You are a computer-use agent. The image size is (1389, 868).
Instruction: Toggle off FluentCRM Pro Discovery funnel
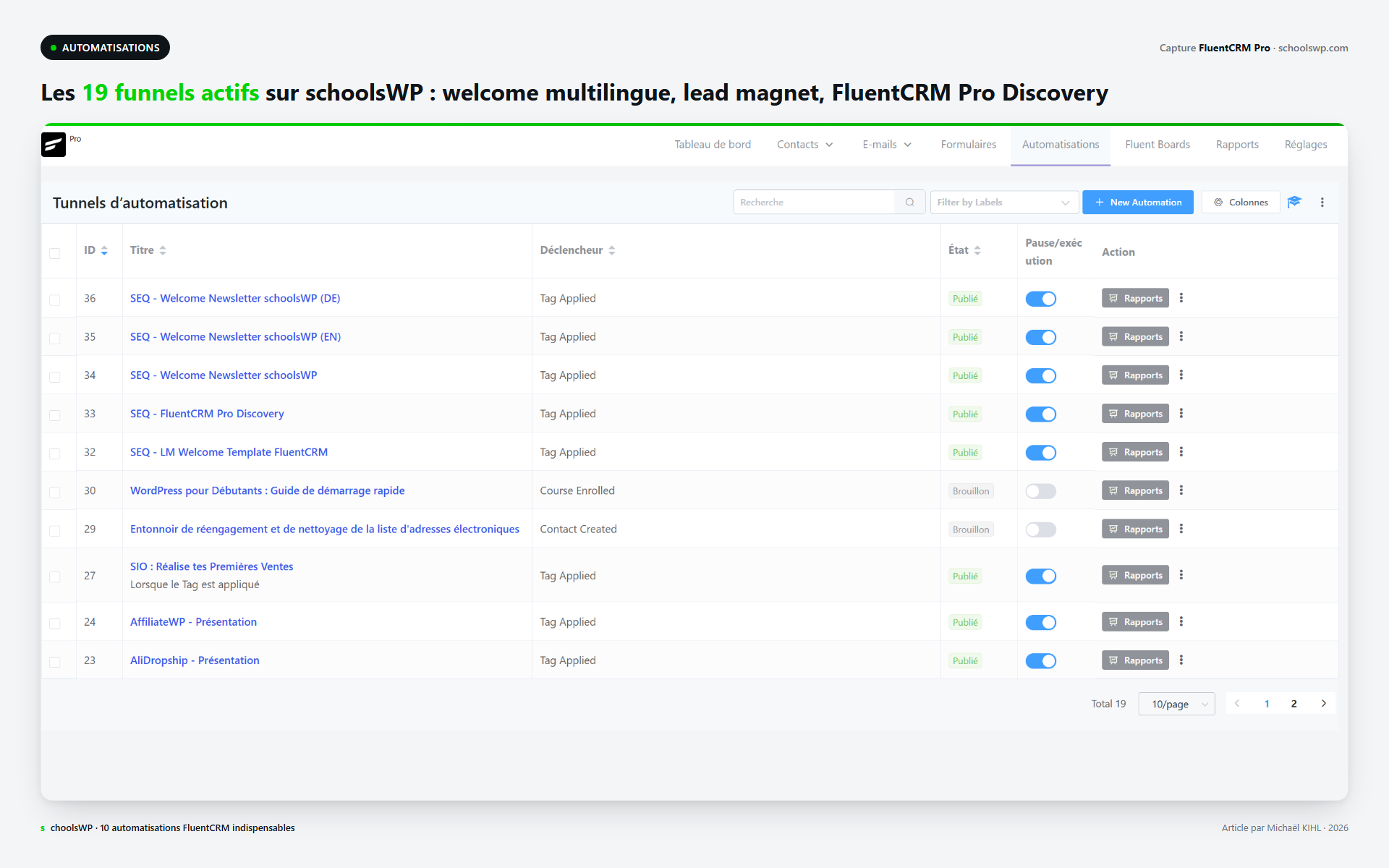click(x=1040, y=414)
